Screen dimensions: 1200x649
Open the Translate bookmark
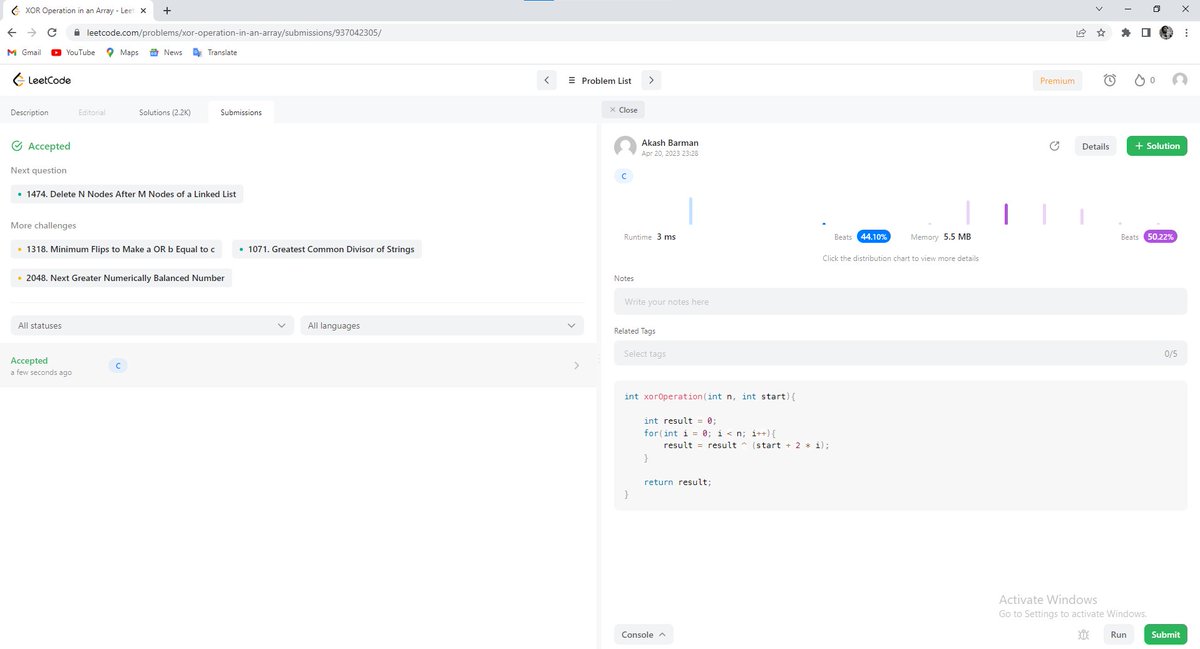(215, 52)
